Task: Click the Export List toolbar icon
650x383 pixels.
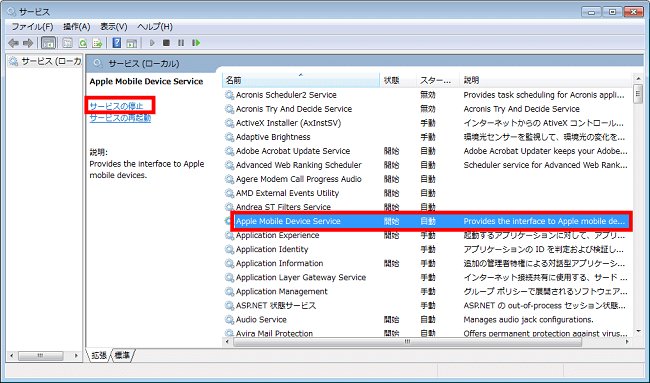Action: 97,43
